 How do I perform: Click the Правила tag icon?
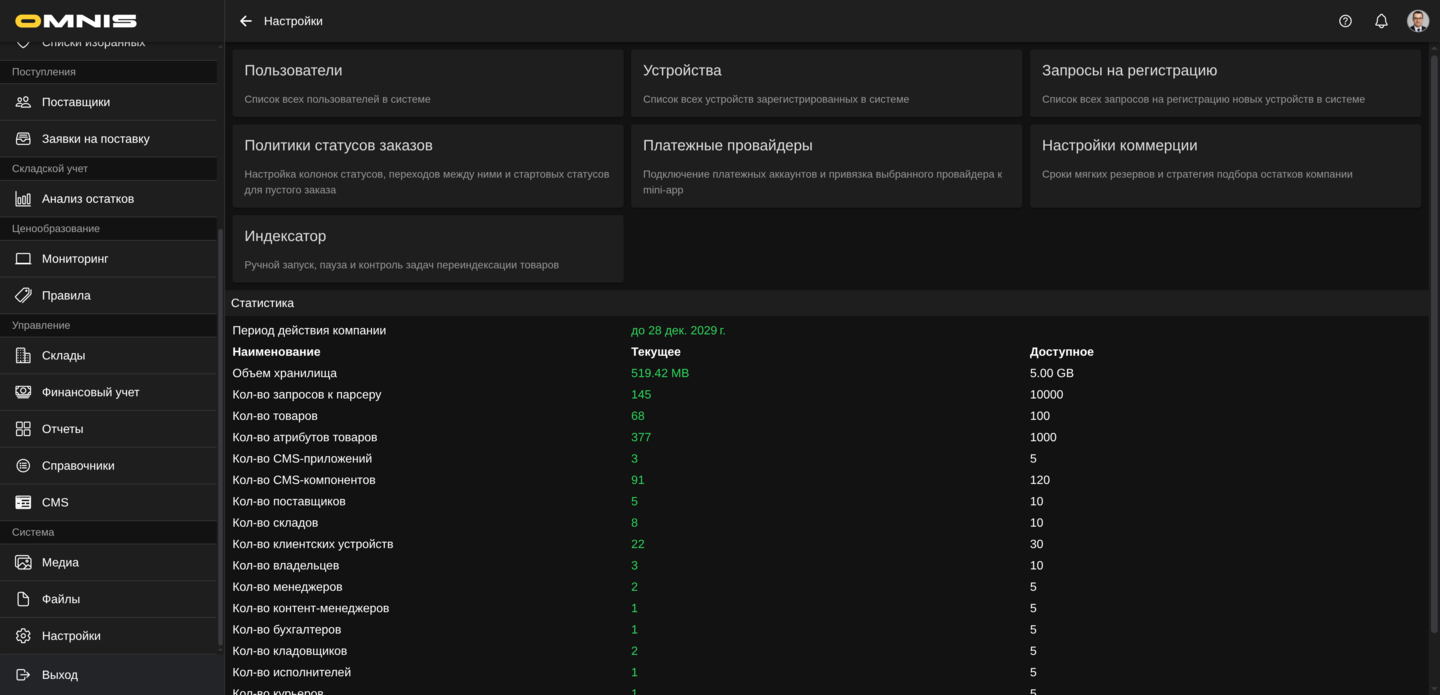pyautogui.click(x=23, y=296)
